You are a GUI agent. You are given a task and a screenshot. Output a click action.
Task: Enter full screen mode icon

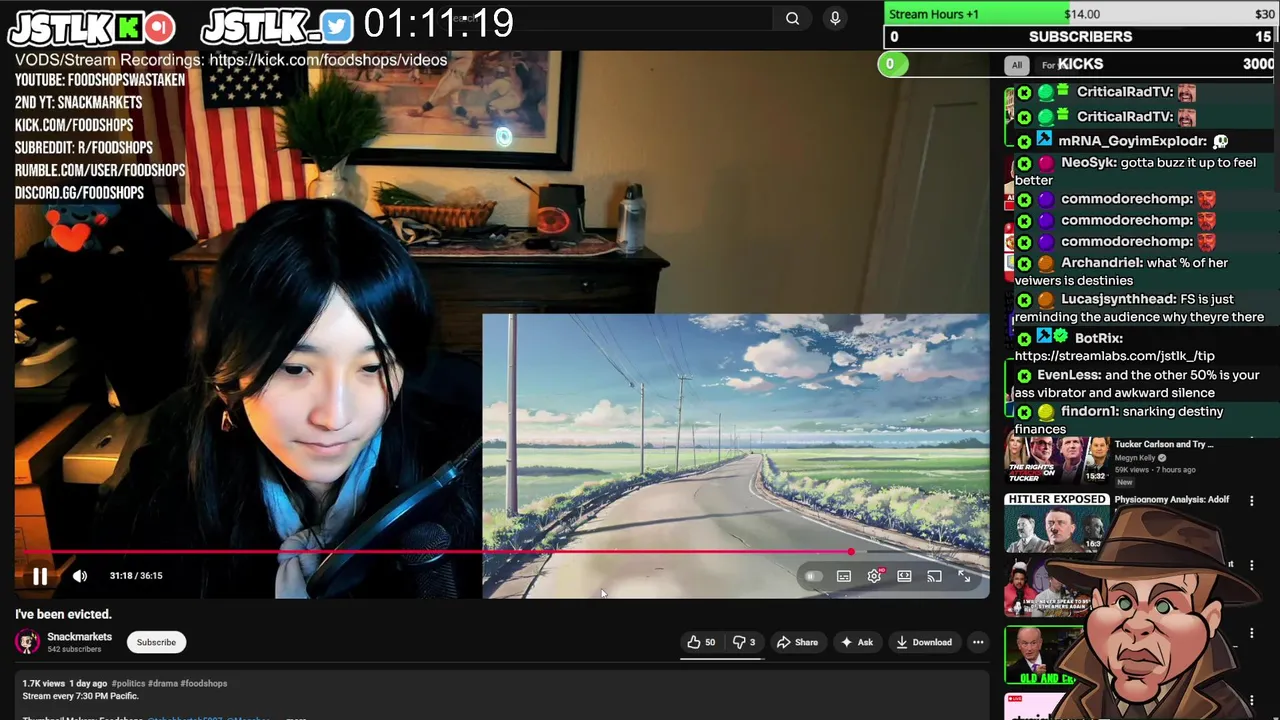click(x=964, y=576)
